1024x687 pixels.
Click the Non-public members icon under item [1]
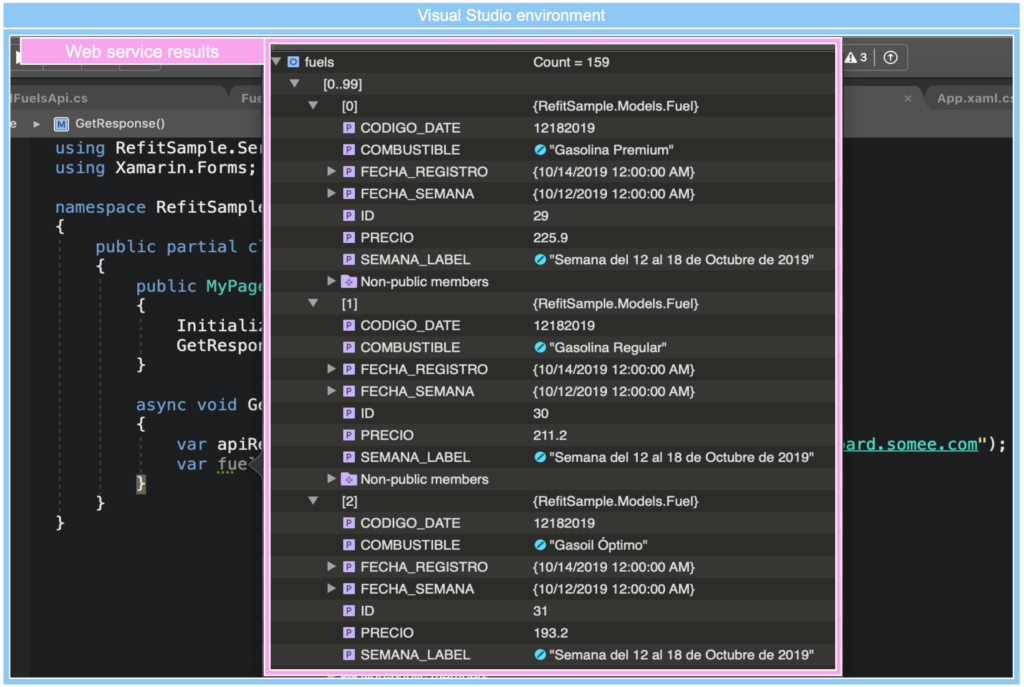click(x=349, y=479)
